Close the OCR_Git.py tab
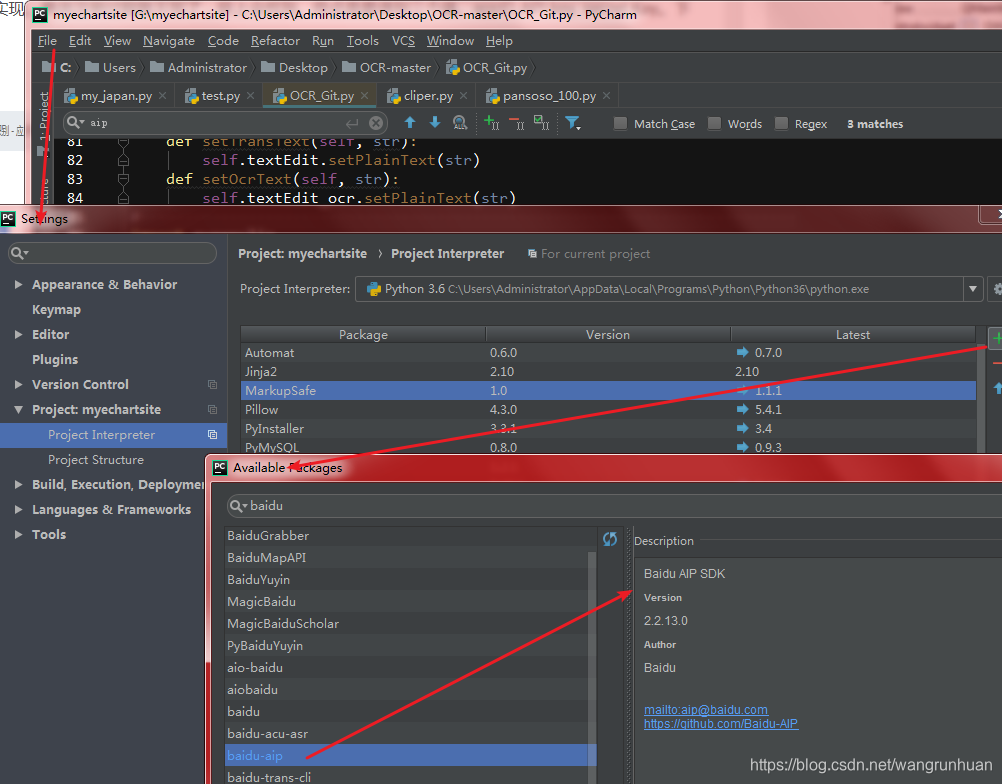The width and height of the screenshot is (1002, 784). click(364, 96)
